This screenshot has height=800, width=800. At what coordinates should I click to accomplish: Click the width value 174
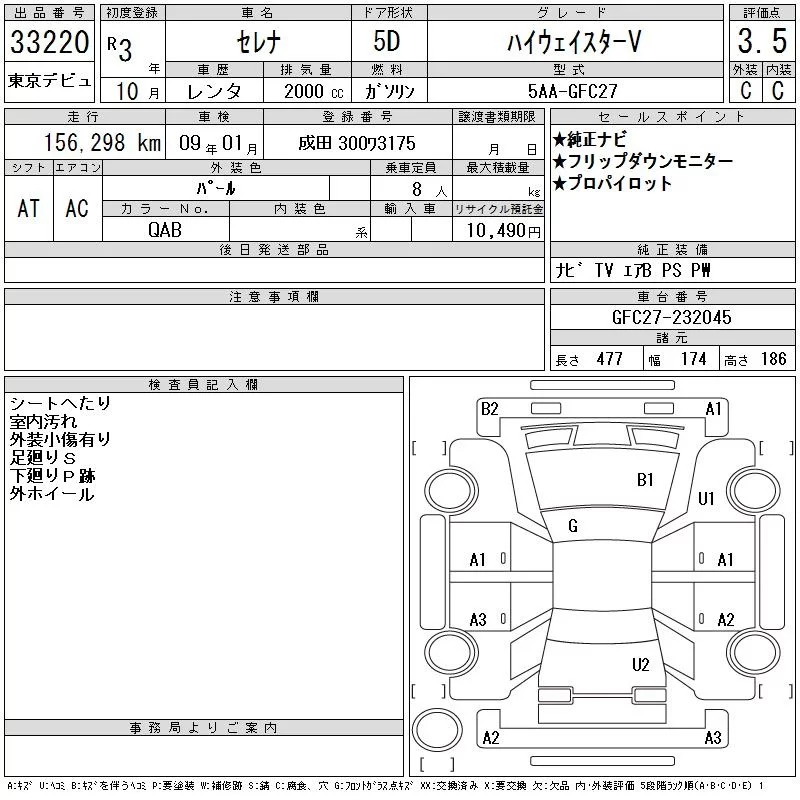[x=693, y=359]
